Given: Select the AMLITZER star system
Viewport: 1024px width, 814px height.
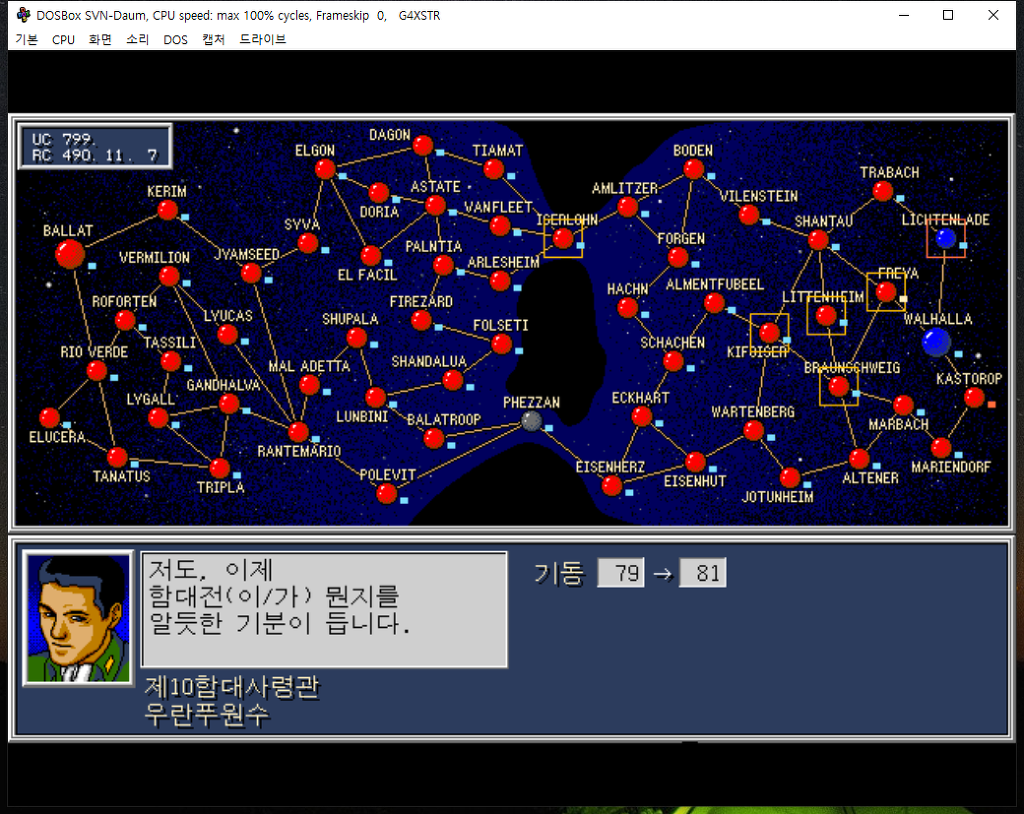Looking at the screenshot, I should click(x=628, y=208).
